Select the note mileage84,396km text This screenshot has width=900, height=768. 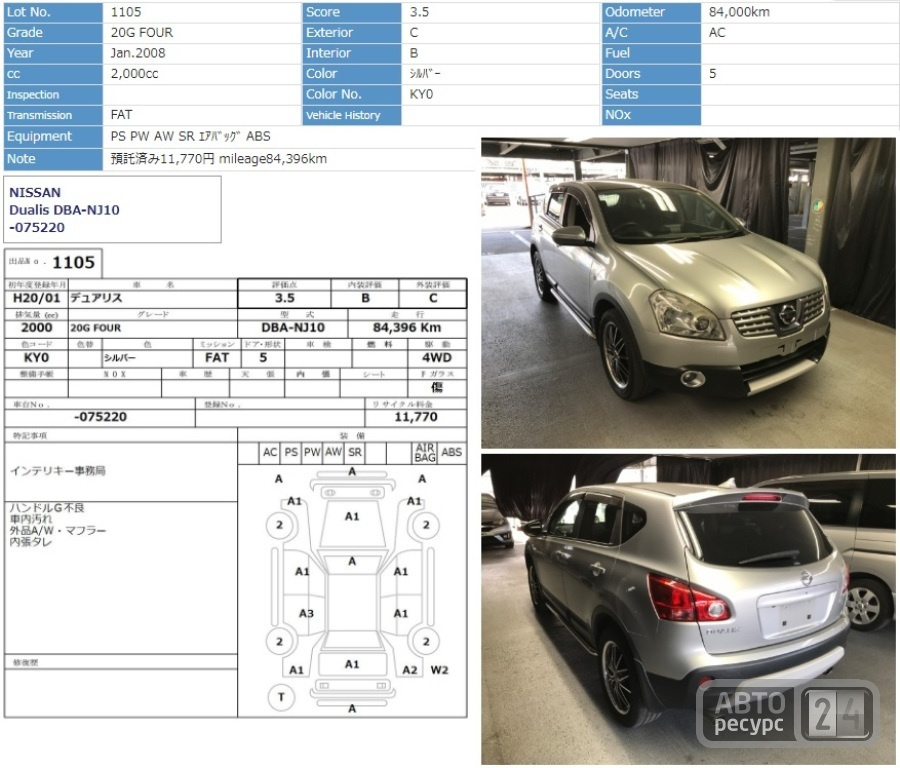(x=273, y=158)
